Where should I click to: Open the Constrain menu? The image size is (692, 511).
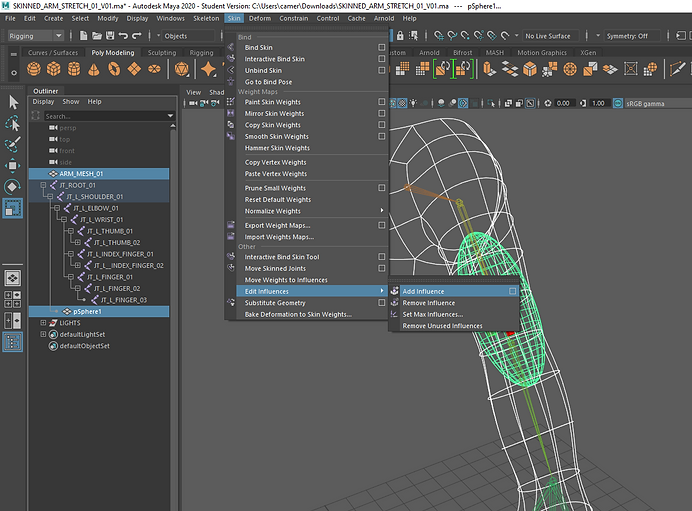click(294, 19)
